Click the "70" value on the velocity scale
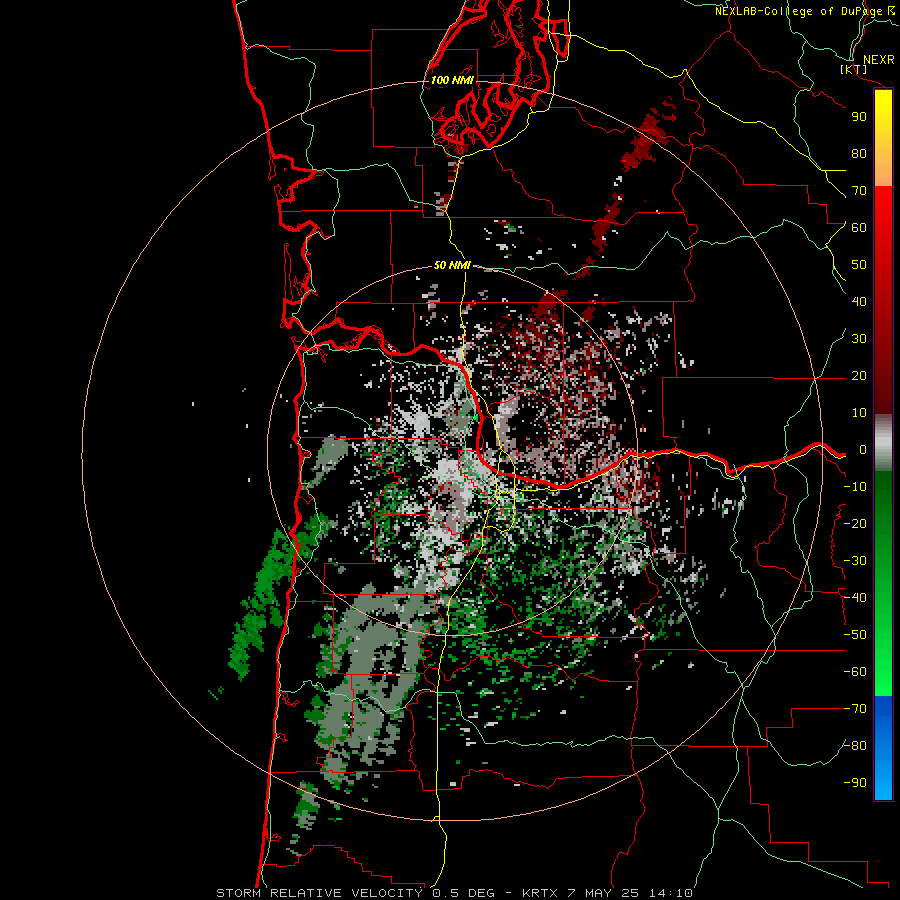The image size is (900, 900). pos(859,191)
